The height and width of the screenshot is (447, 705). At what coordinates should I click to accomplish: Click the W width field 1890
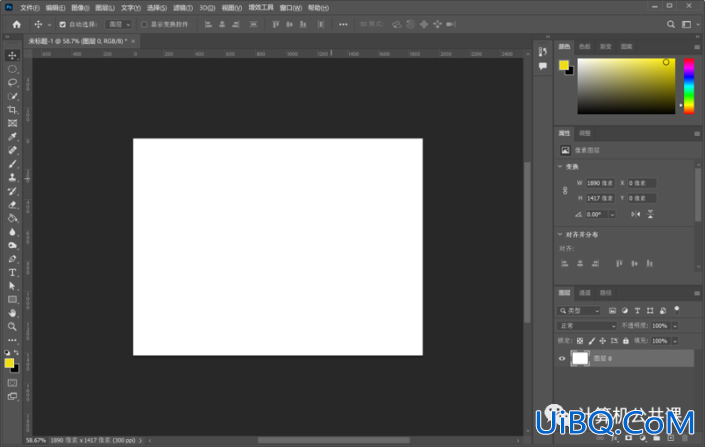[600, 183]
